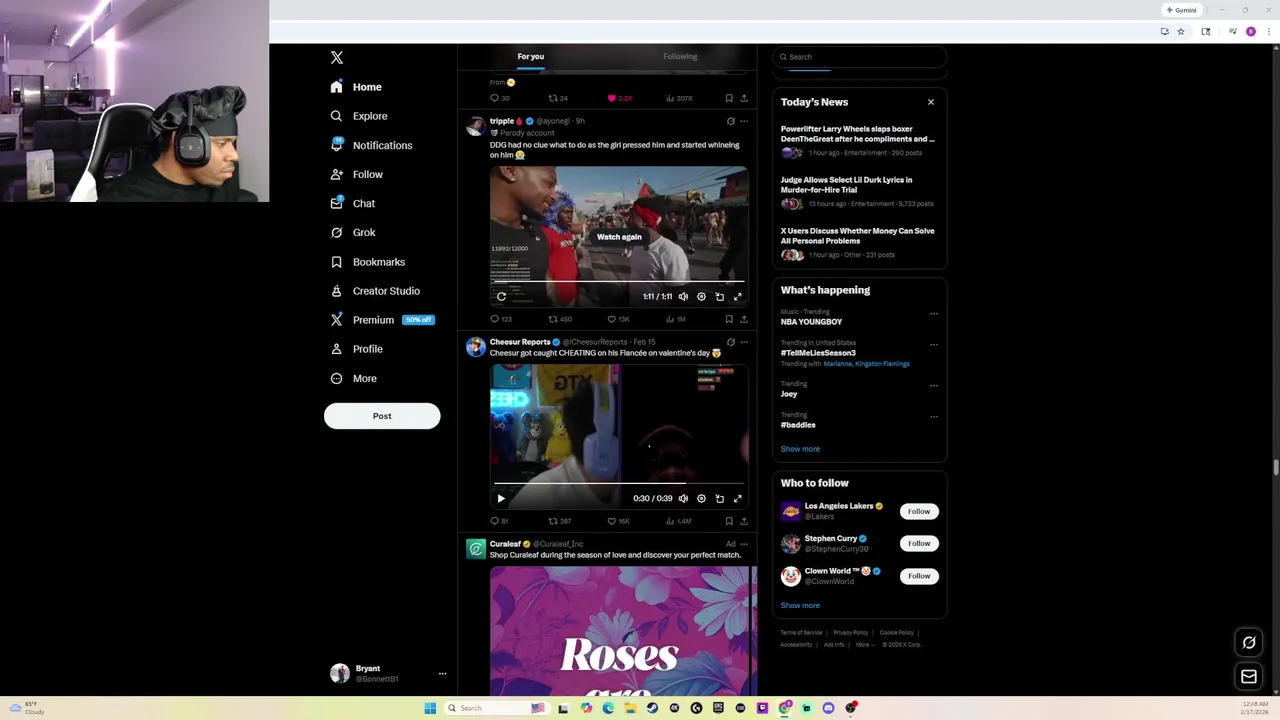Open options for #baddies trend

(934, 416)
